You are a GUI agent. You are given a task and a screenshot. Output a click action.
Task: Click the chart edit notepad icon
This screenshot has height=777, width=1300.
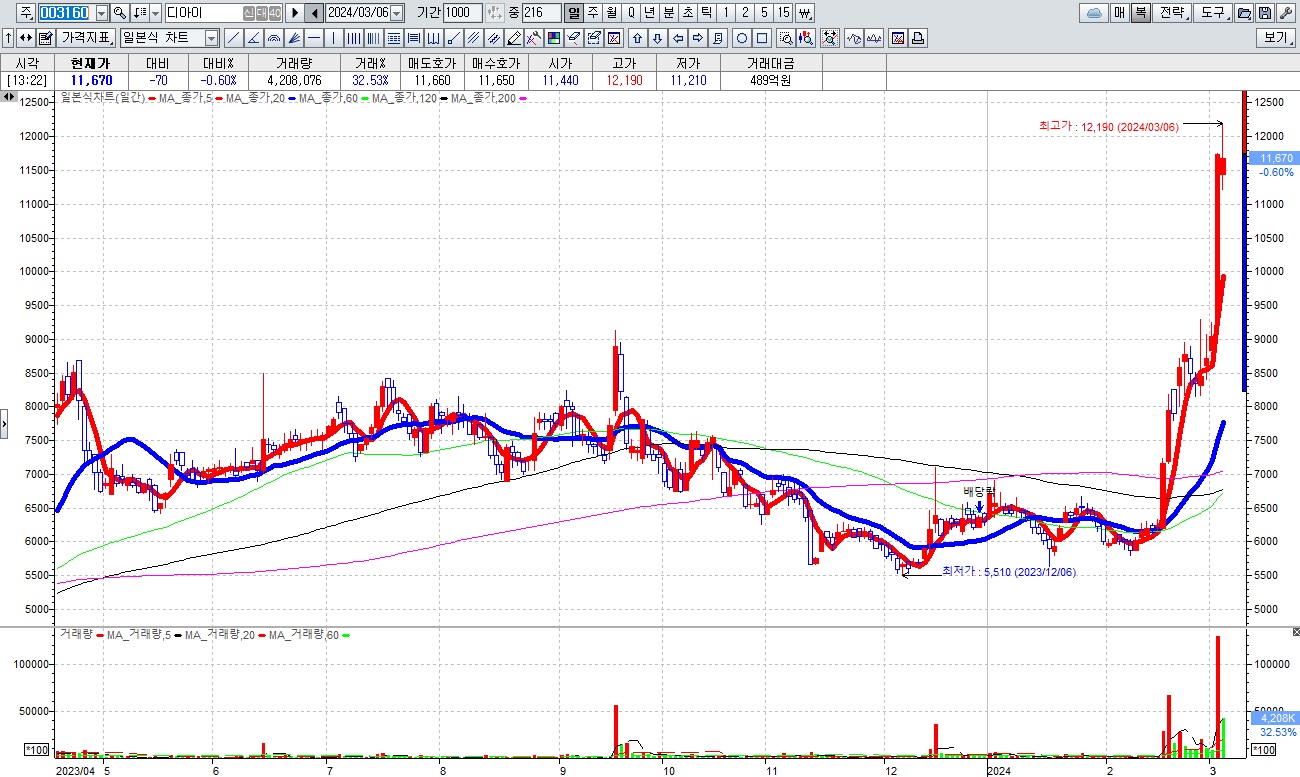click(x=45, y=38)
